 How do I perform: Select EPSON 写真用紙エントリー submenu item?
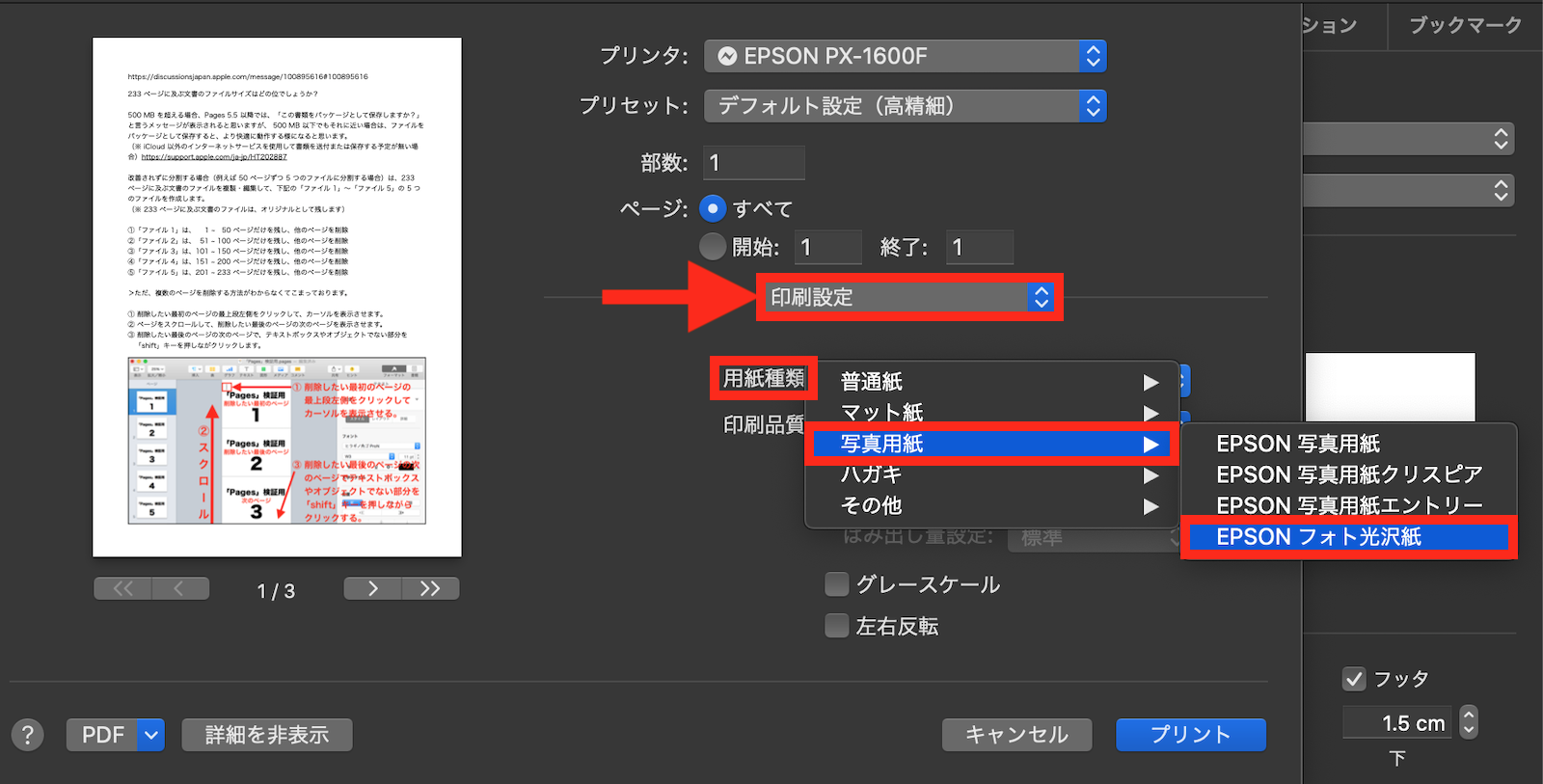click(1348, 505)
